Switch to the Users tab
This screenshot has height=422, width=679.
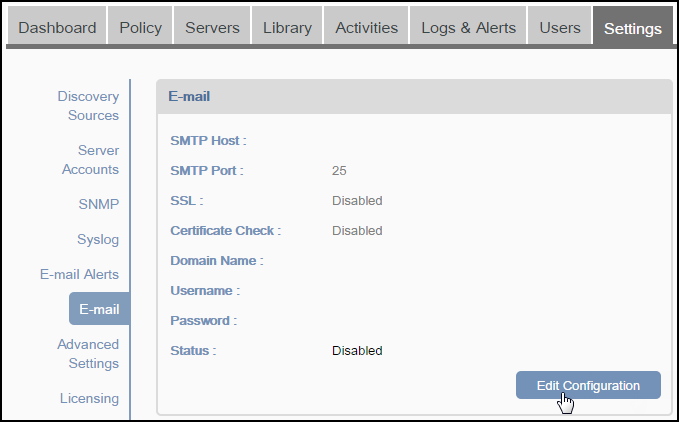click(559, 26)
